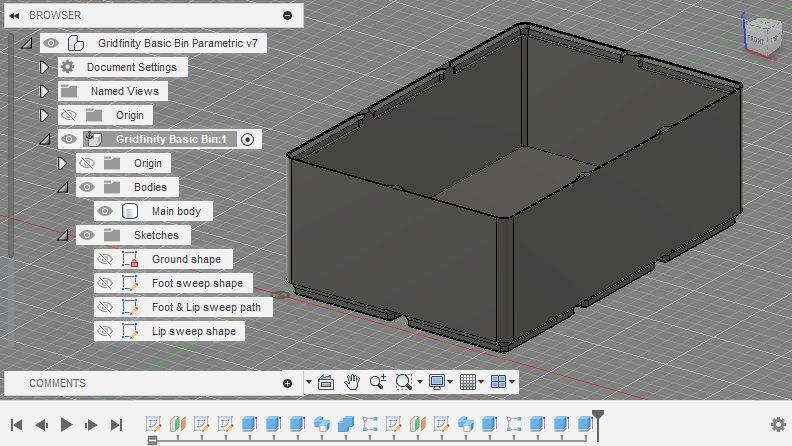Open the Display Settings dropdown arrow
Screen dimensions: 792x446
click(x=450, y=382)
